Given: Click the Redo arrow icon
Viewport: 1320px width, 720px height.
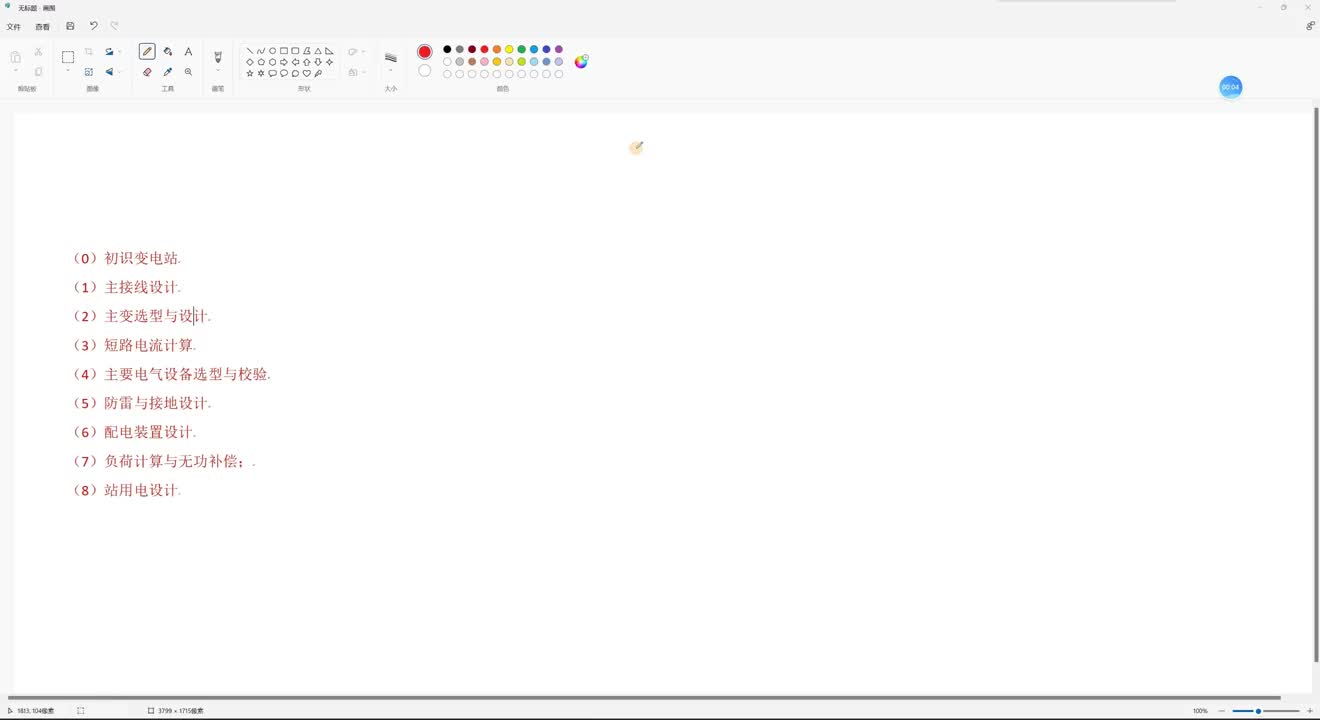Looking at the screenshot, I should [114, 26].
